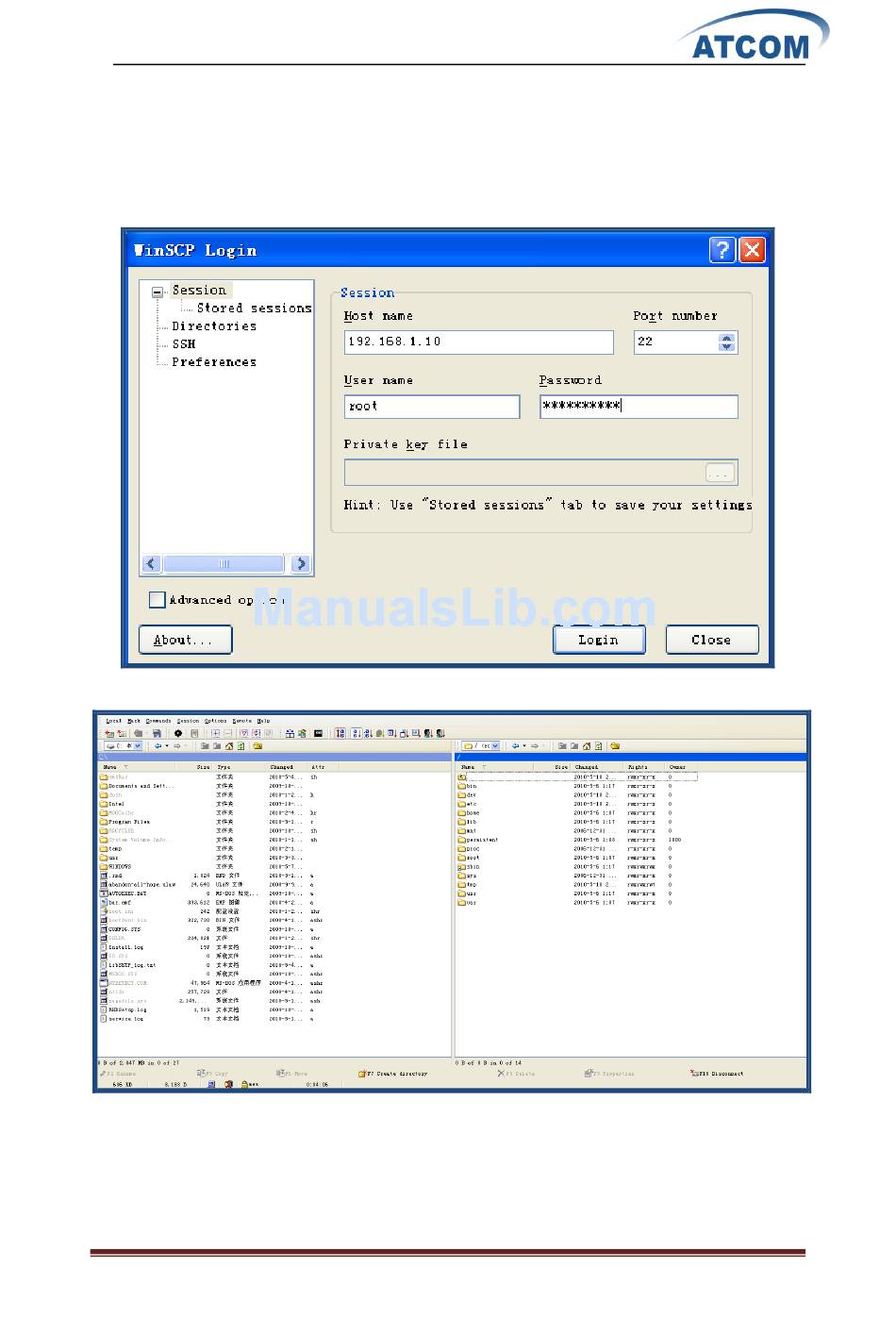Viewport: 896px width, 1318px height.
Task: Select Stored sessions in the tree
Action: tap(254, 309)
